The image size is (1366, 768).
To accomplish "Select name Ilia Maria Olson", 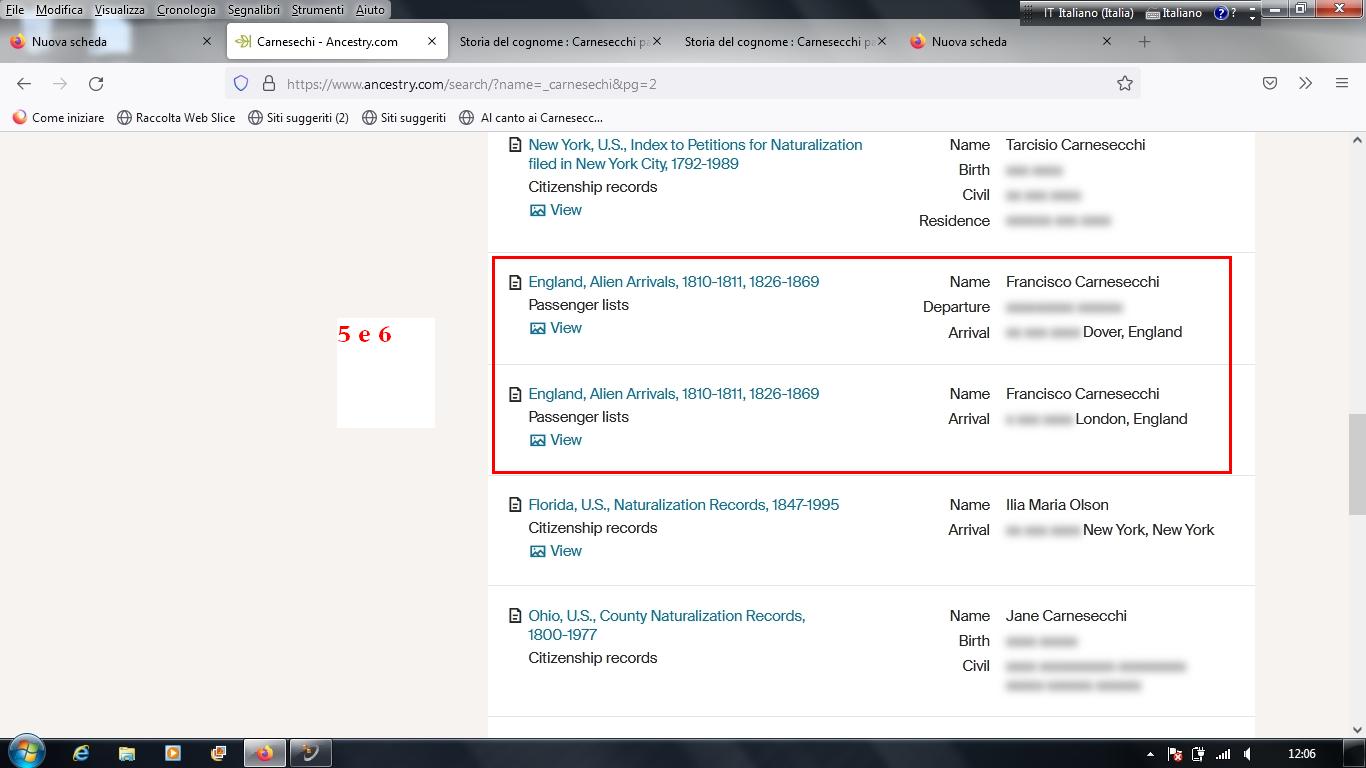I will 1057,505.
